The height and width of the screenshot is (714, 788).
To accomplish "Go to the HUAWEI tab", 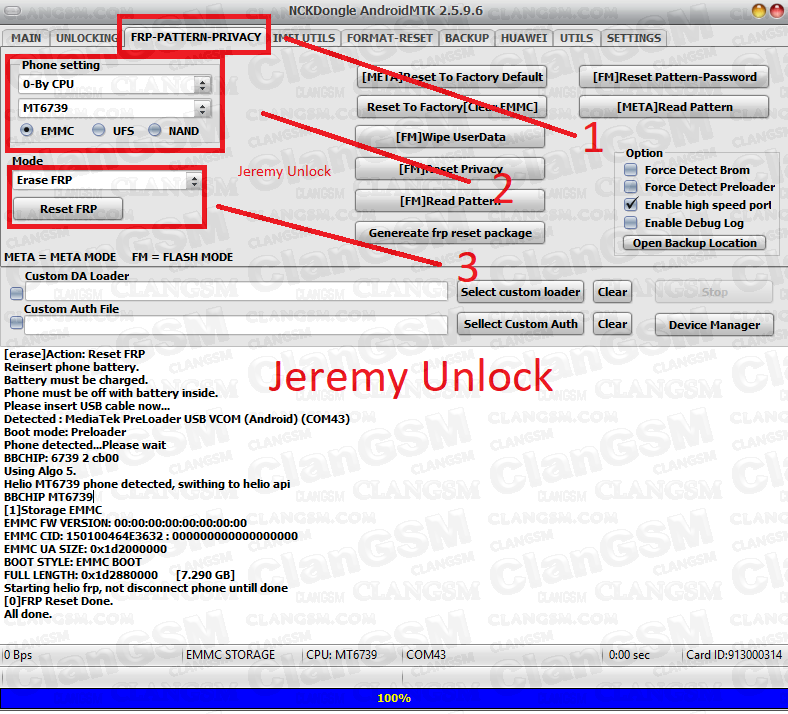I will click(x=524, y=38).
